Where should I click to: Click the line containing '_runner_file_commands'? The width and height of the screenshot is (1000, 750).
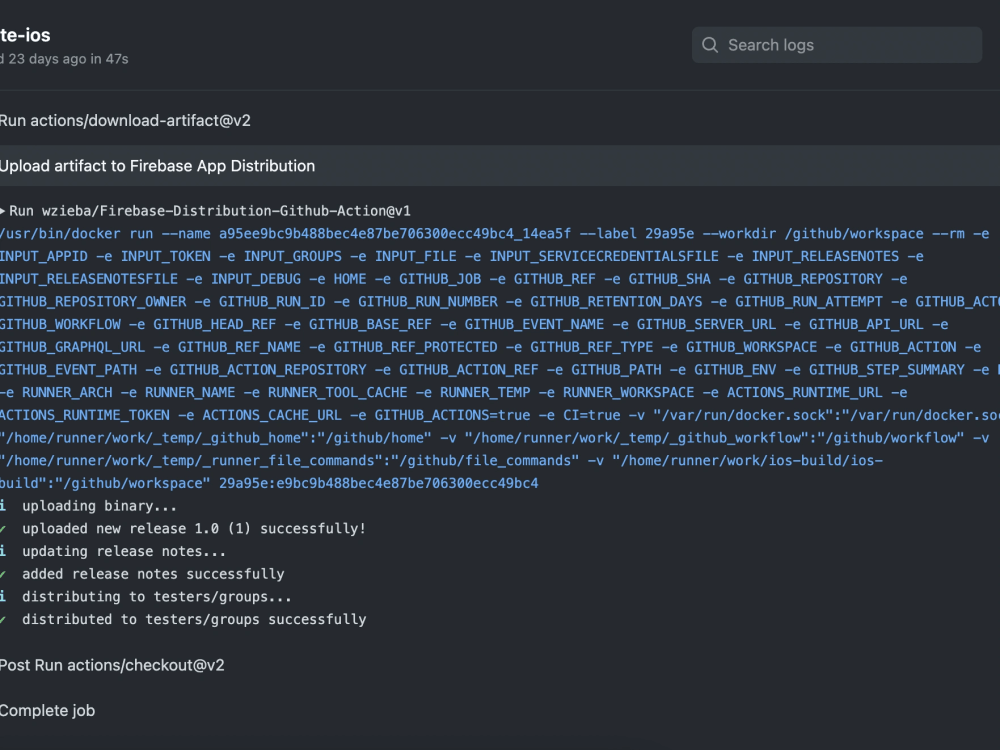pos(442,460)
